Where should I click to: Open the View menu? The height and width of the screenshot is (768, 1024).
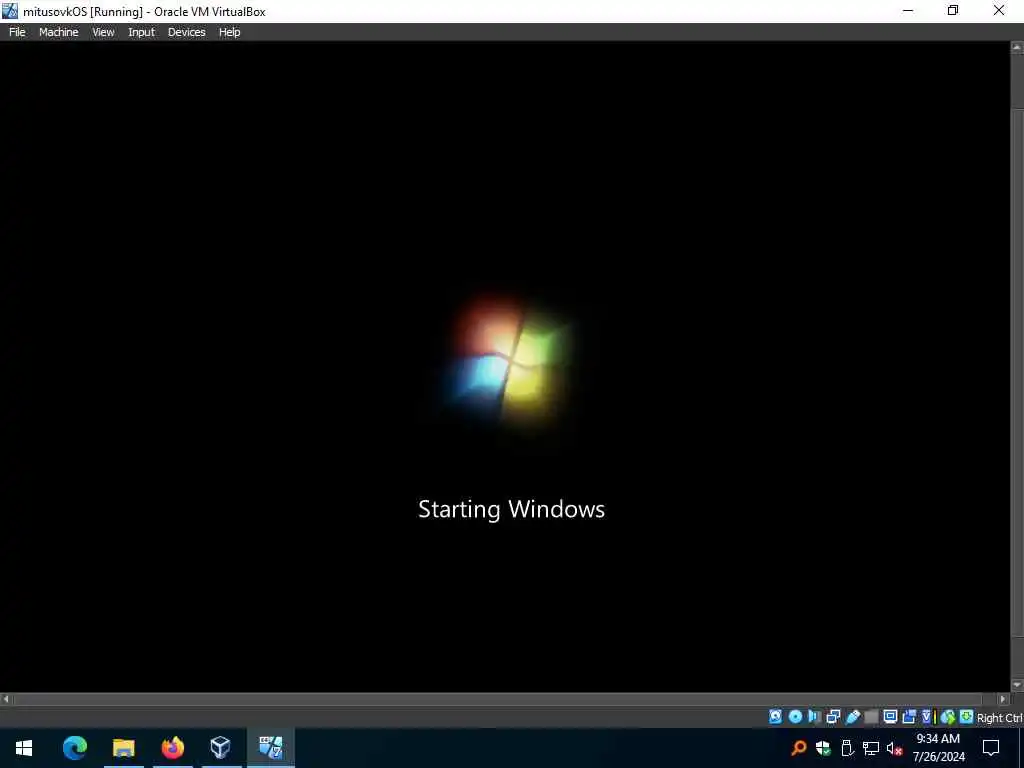point(103,32)
